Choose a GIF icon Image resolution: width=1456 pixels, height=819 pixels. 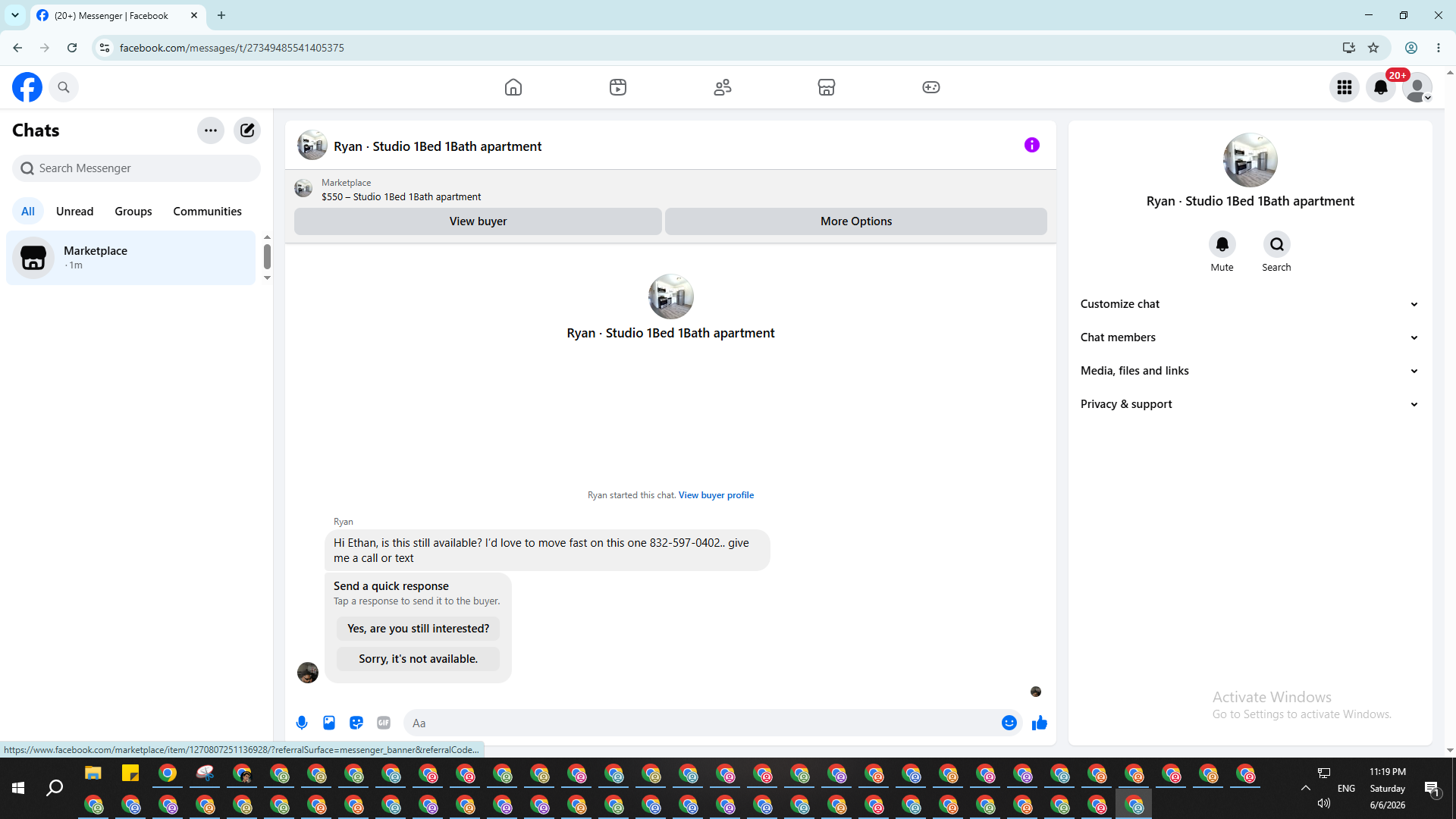click(x=384, y=723)
